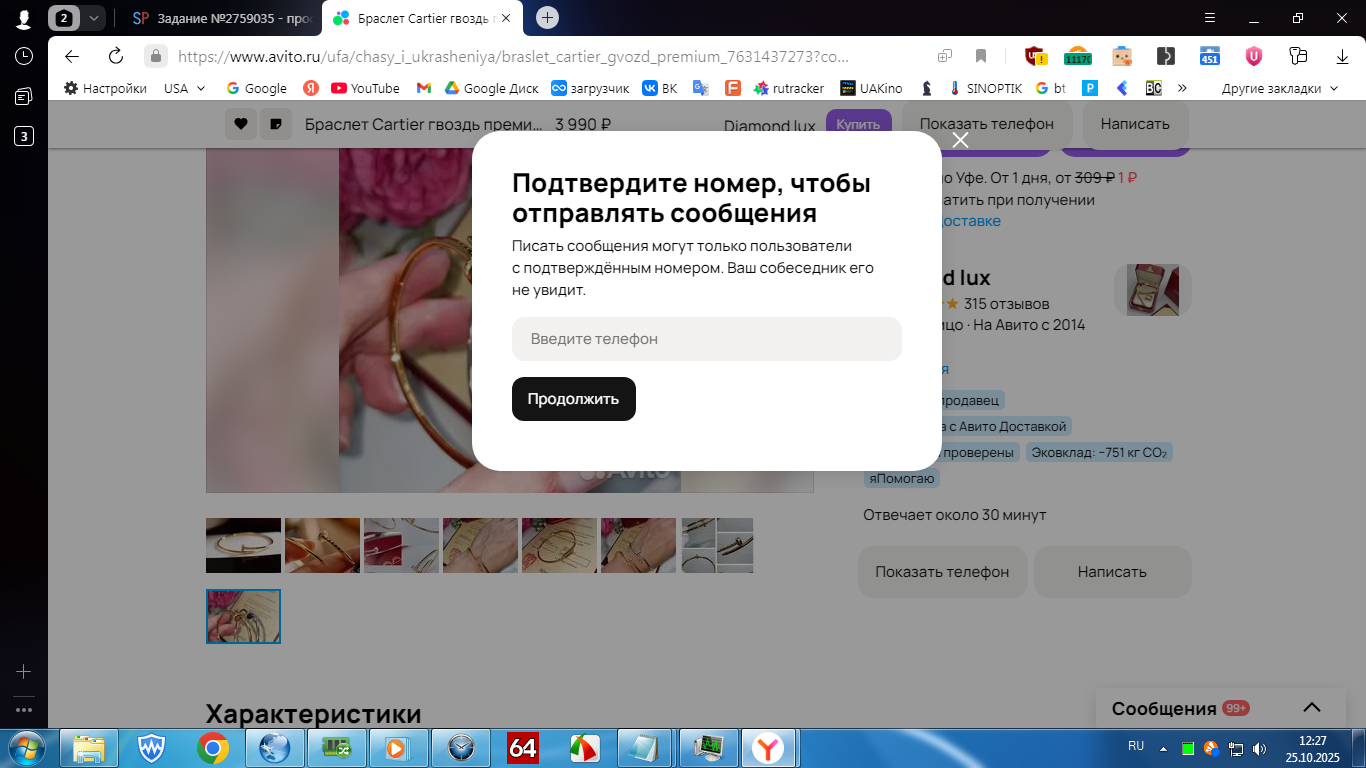Open the 'загрузчик' bookmark
The height and width of the screenshot is (768, 1366).
[x=590, y=88]
